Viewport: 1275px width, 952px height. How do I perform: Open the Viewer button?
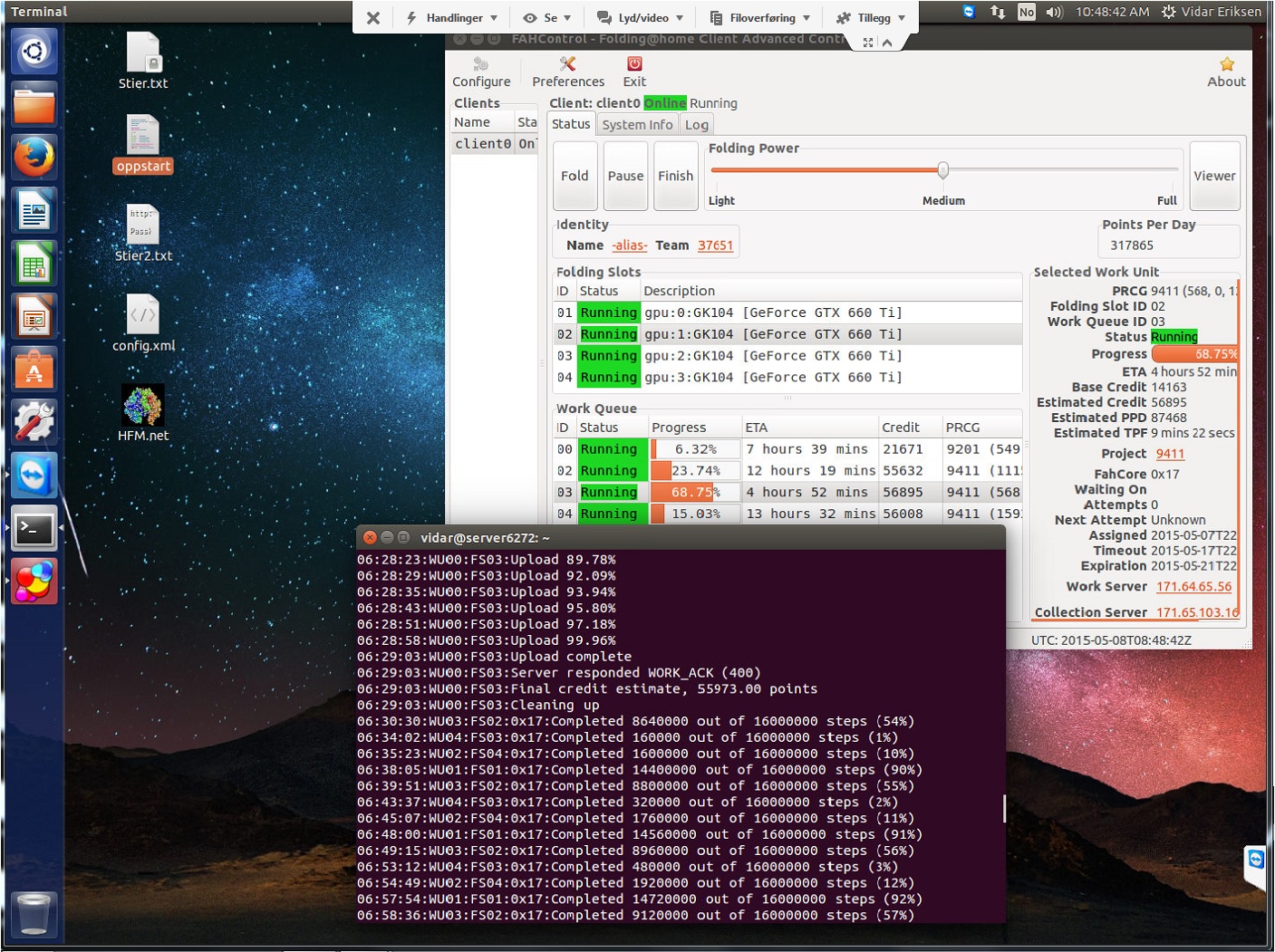coord(1214,176)
